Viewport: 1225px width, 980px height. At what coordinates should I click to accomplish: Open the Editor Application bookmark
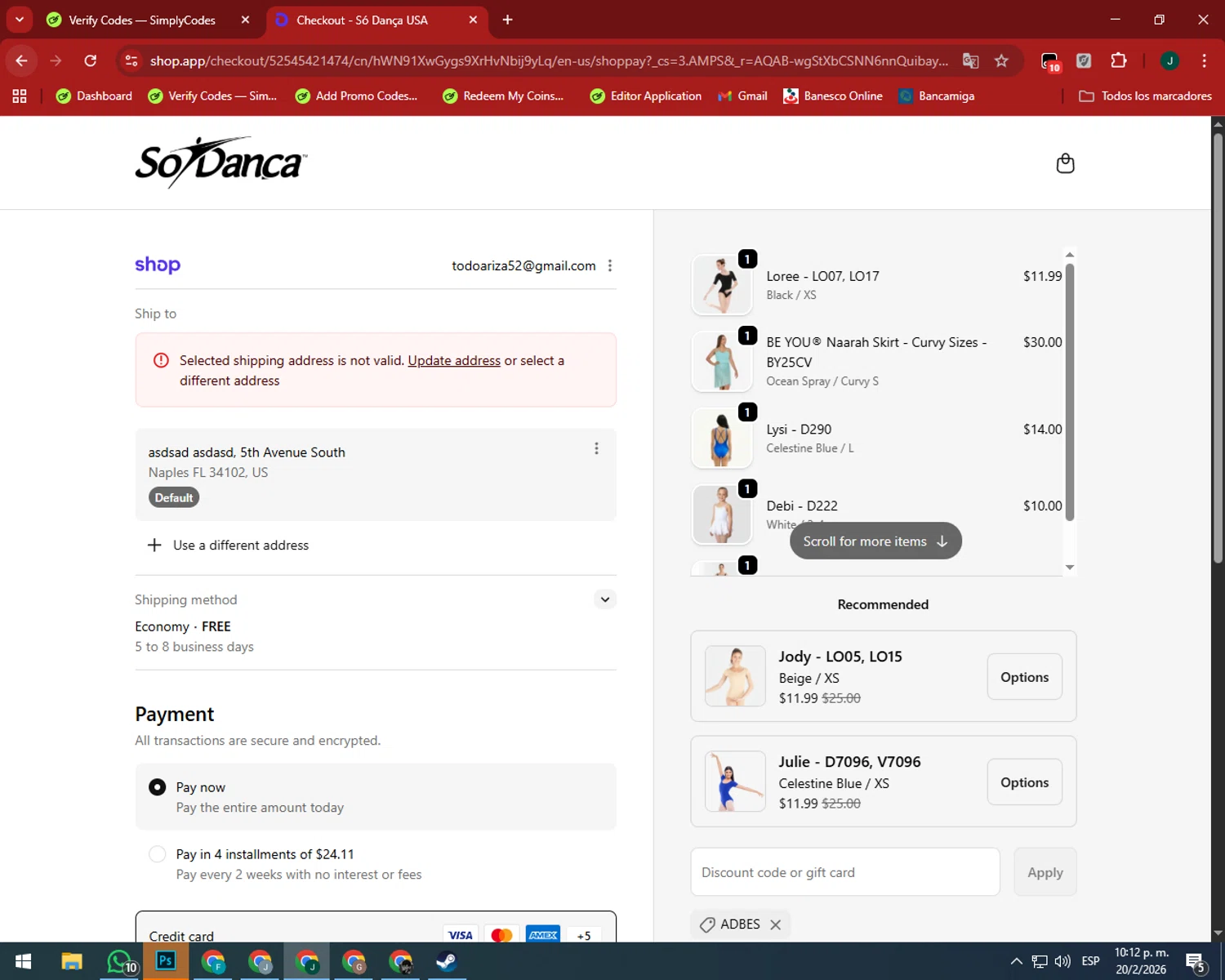646,96
